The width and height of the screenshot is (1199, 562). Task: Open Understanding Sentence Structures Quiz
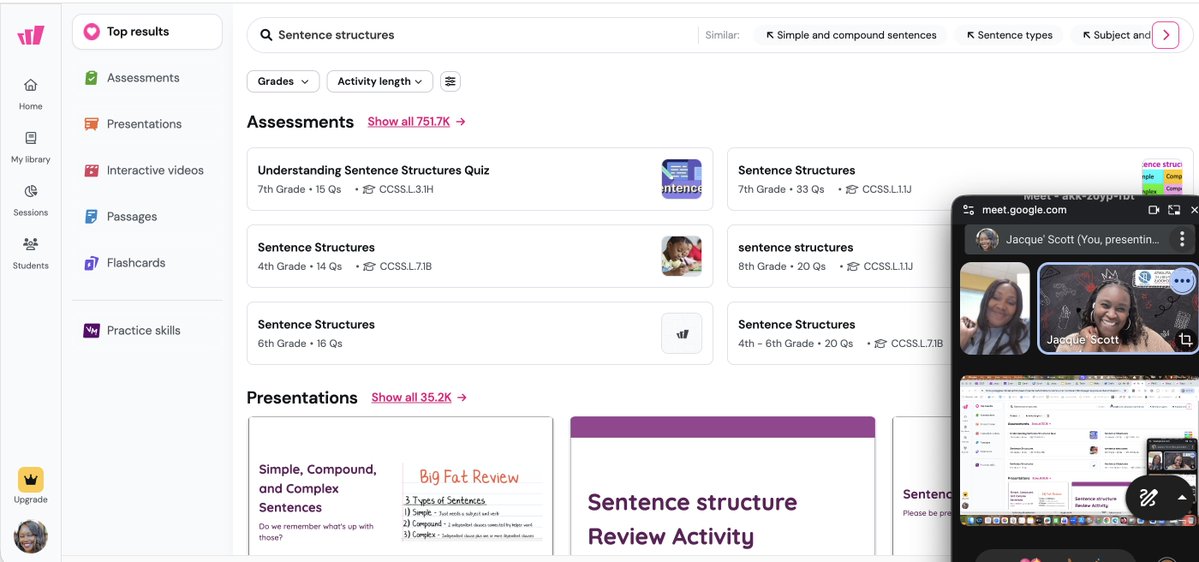pyautogui.click(x=479, y=179)
